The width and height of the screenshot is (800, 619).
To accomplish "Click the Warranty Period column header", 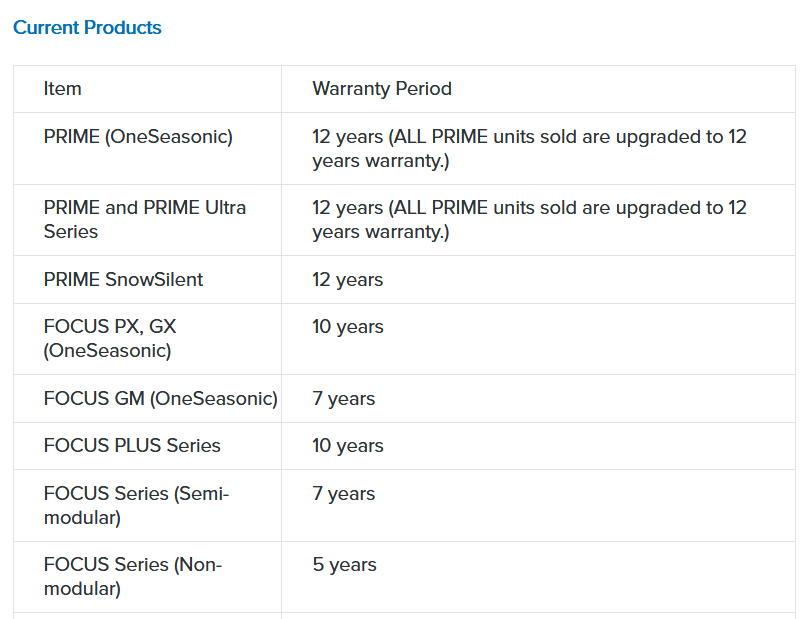I will (x=382, y=89).
